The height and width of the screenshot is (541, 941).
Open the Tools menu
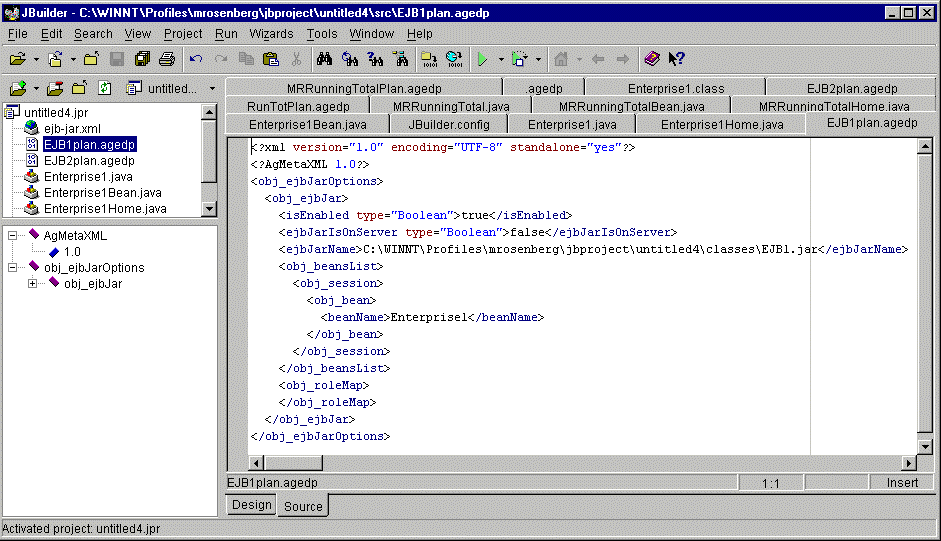click(322, 34)
